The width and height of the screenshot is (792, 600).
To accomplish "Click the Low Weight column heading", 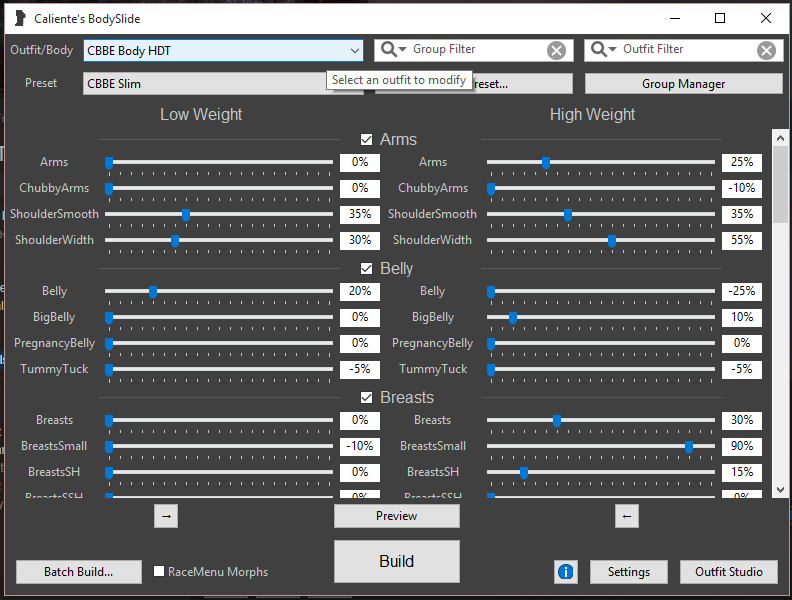I will 201,115.
